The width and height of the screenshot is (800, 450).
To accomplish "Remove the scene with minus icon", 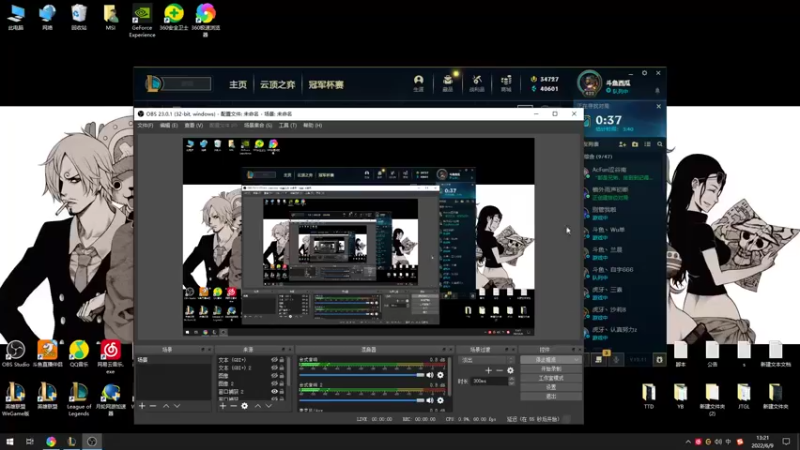I will (x=153, y=406).
